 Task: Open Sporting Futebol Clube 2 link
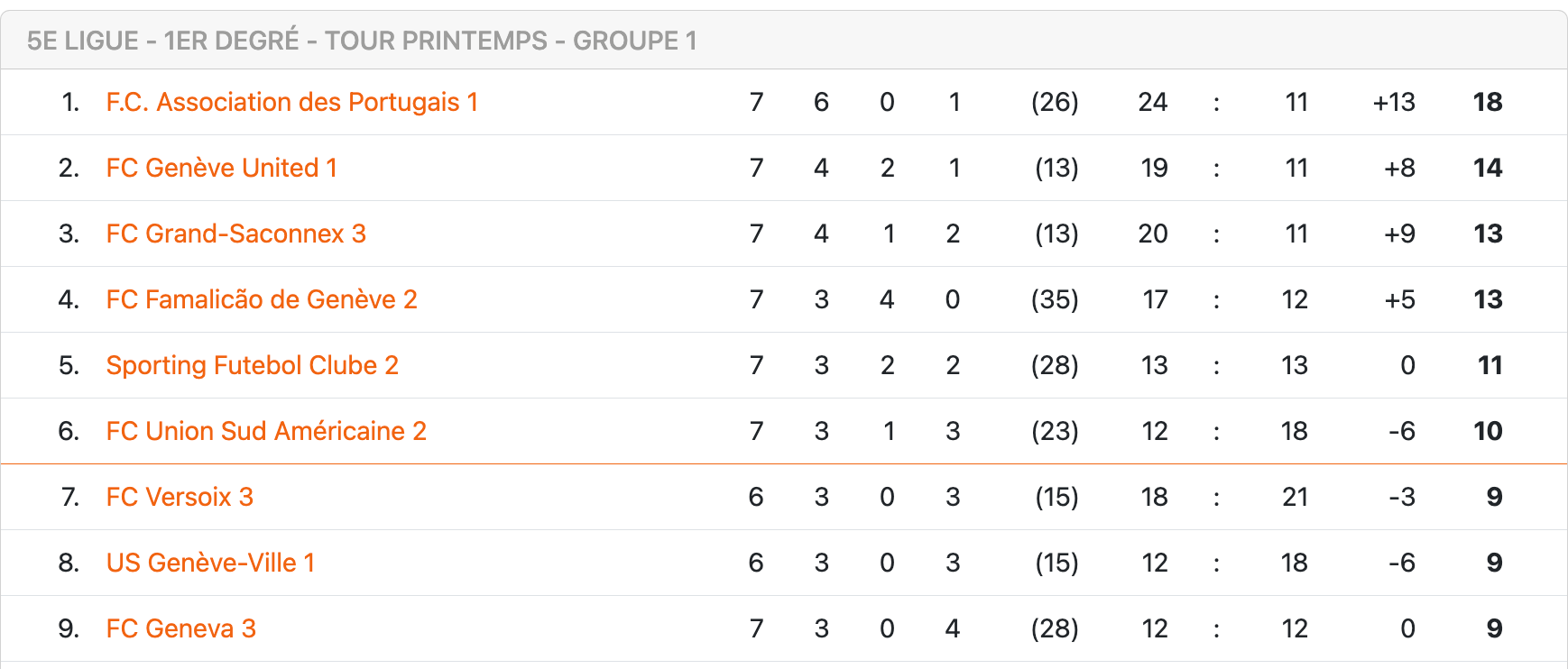click(x=252, y=365)
